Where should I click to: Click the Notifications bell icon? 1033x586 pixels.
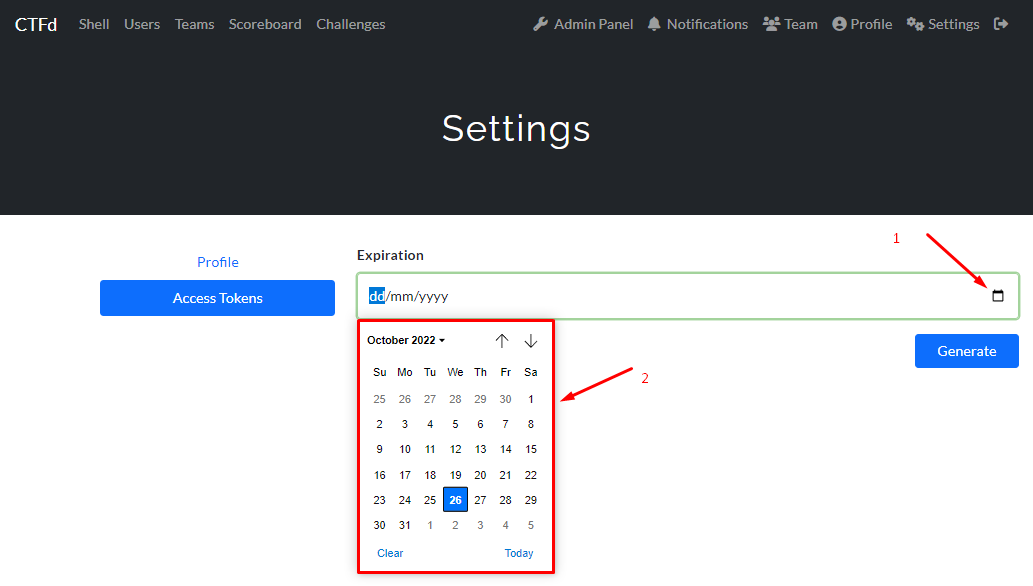tap(655, 24)
